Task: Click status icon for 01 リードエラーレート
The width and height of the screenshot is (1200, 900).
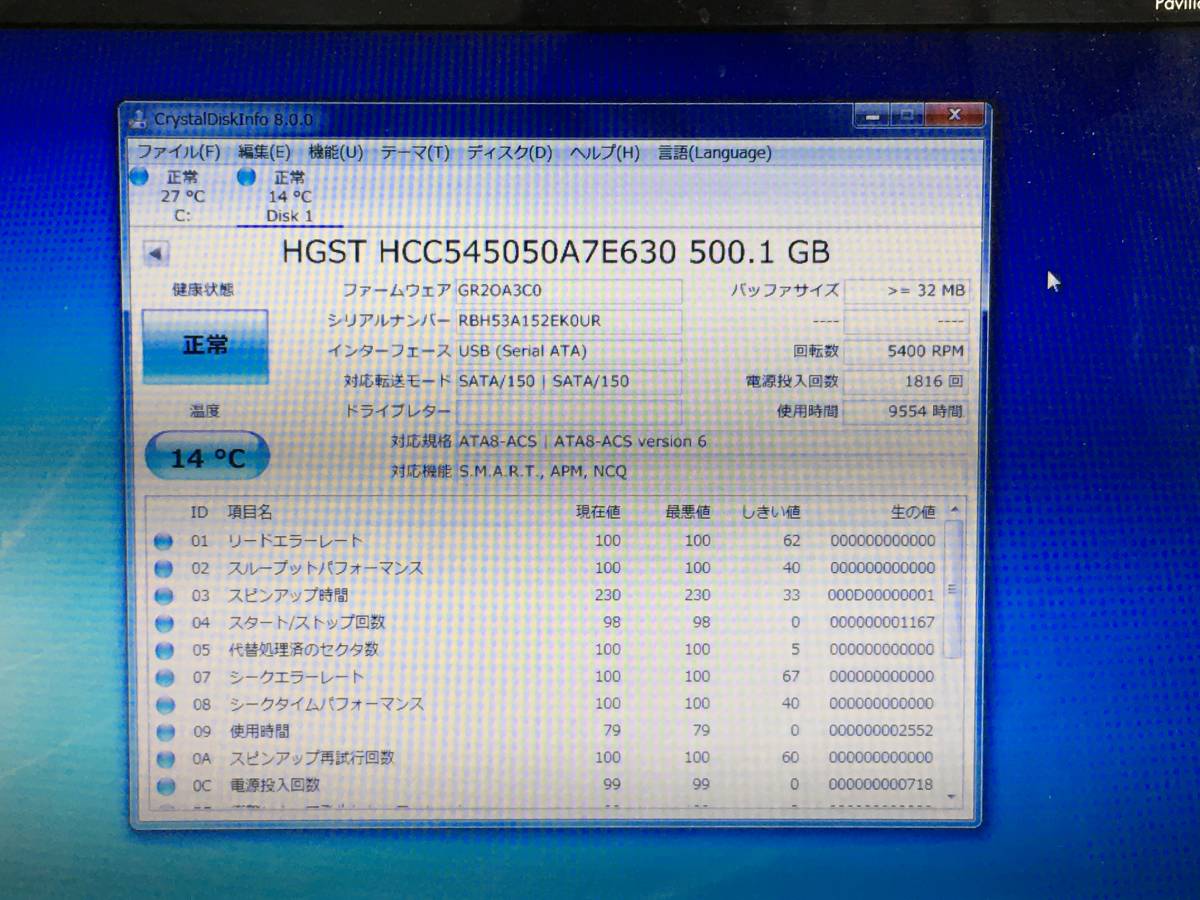Action: [x=163, y=542]
